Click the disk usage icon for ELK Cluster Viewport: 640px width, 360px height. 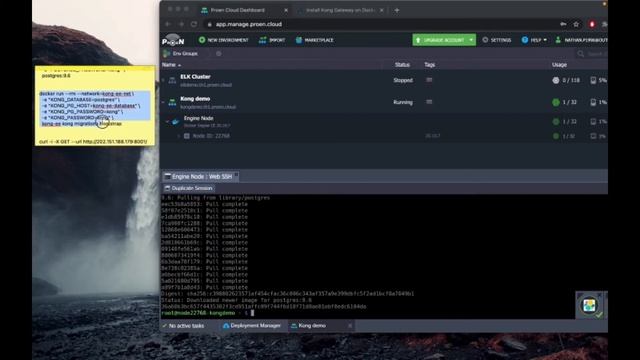[593, 80]
